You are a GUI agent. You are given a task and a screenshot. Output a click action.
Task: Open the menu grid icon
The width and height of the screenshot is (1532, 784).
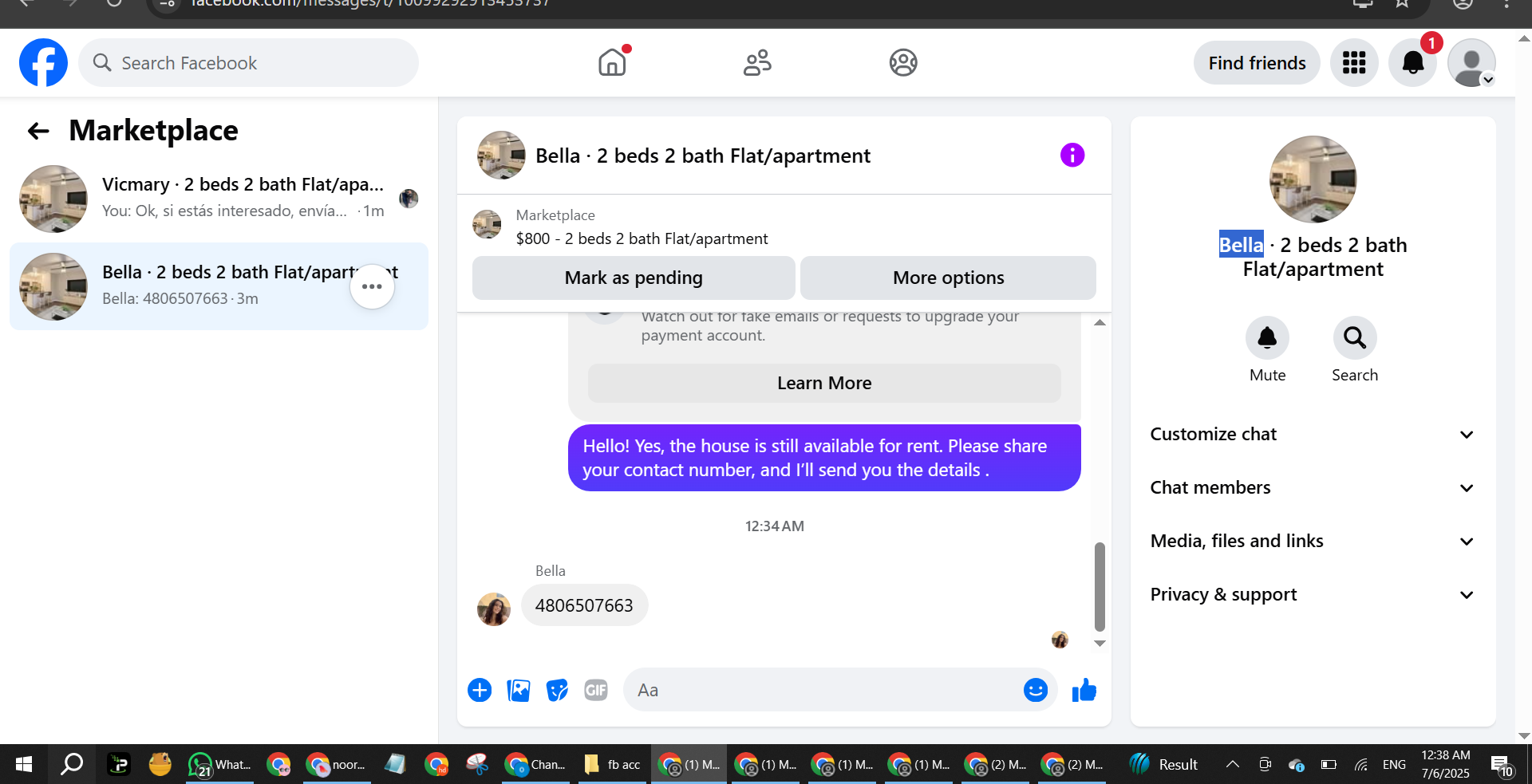1354,62
